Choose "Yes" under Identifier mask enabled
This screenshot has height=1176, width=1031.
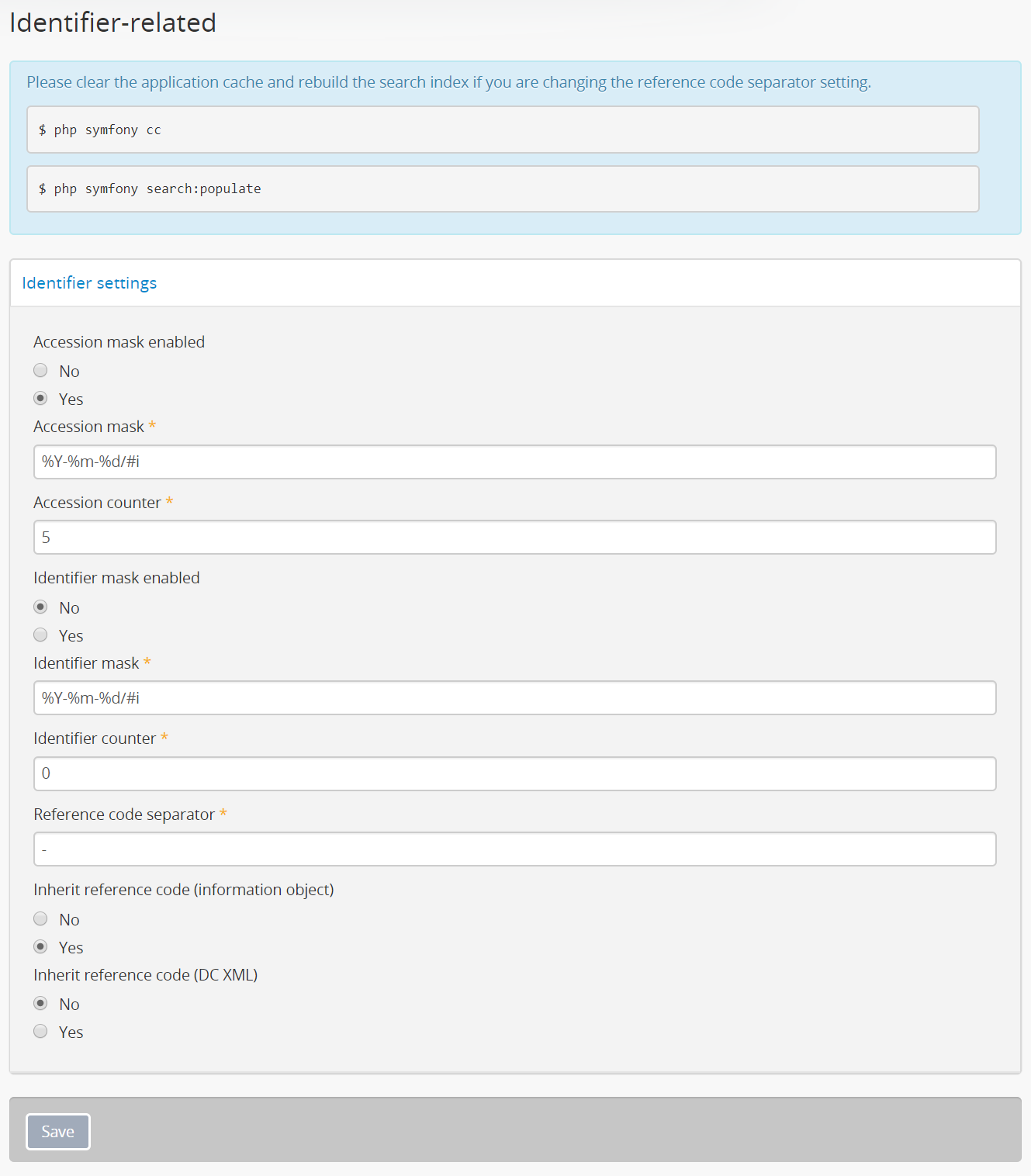40,635
